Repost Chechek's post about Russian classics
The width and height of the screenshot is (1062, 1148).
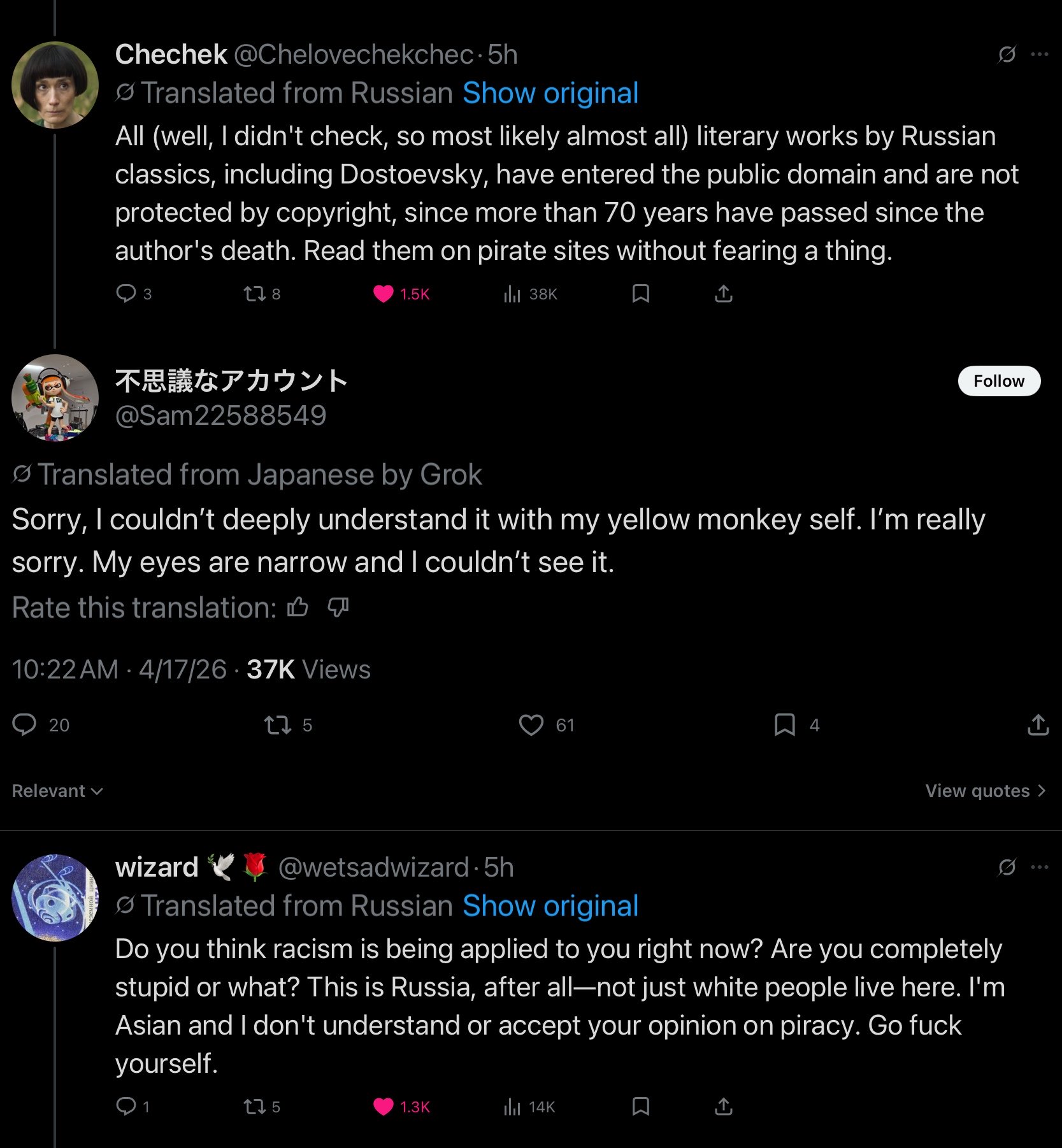click(254, 294)
